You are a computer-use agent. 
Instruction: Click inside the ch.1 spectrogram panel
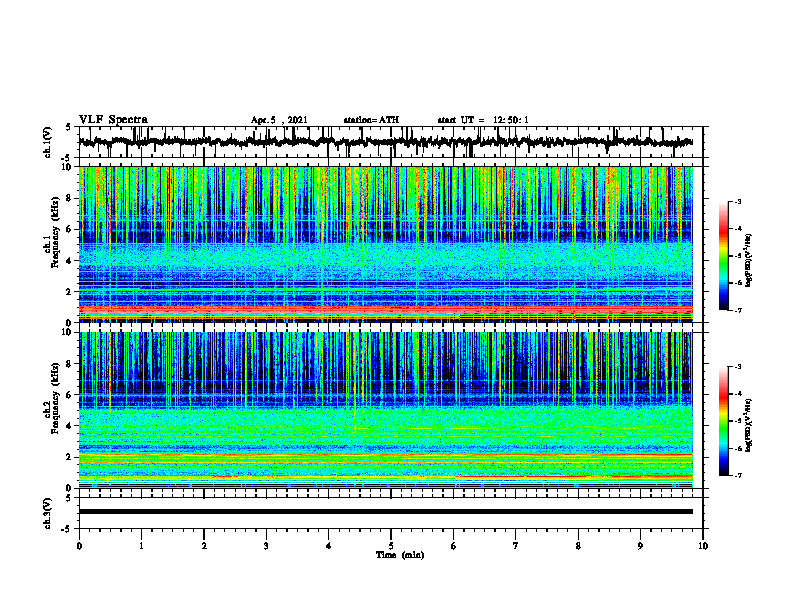[385, 244]
